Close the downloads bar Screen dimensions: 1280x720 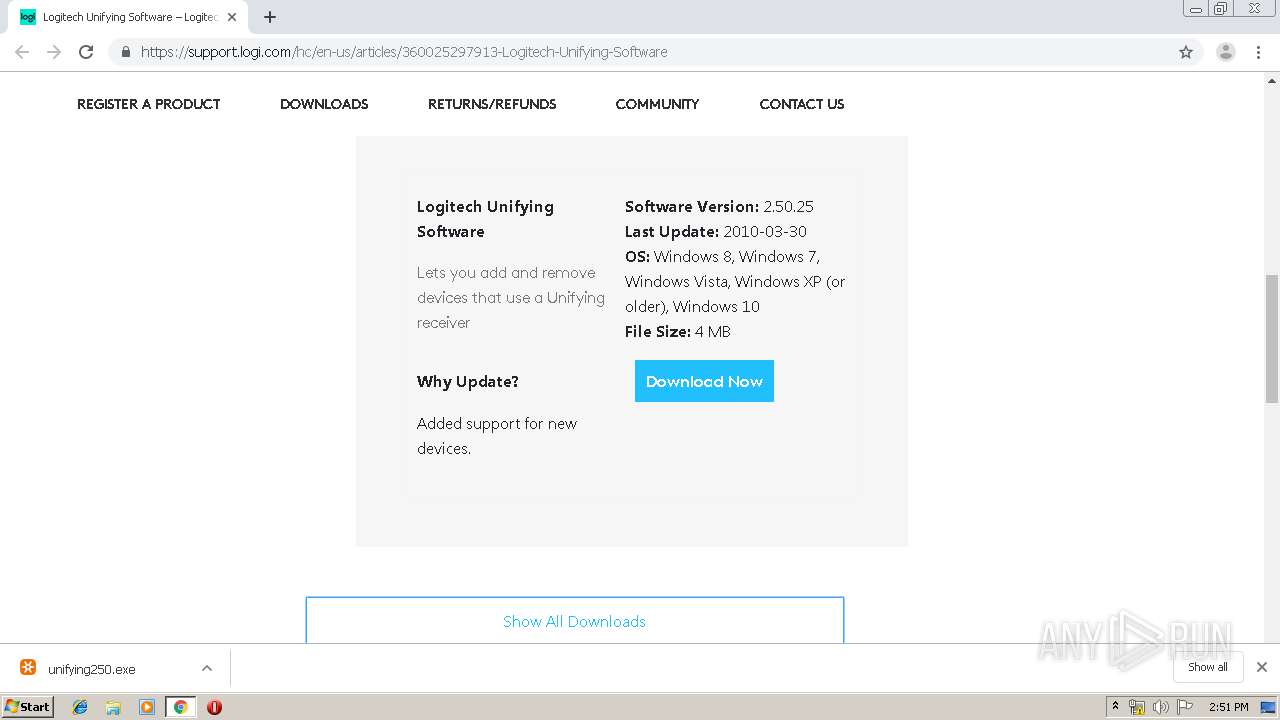tap(1262, 667)
